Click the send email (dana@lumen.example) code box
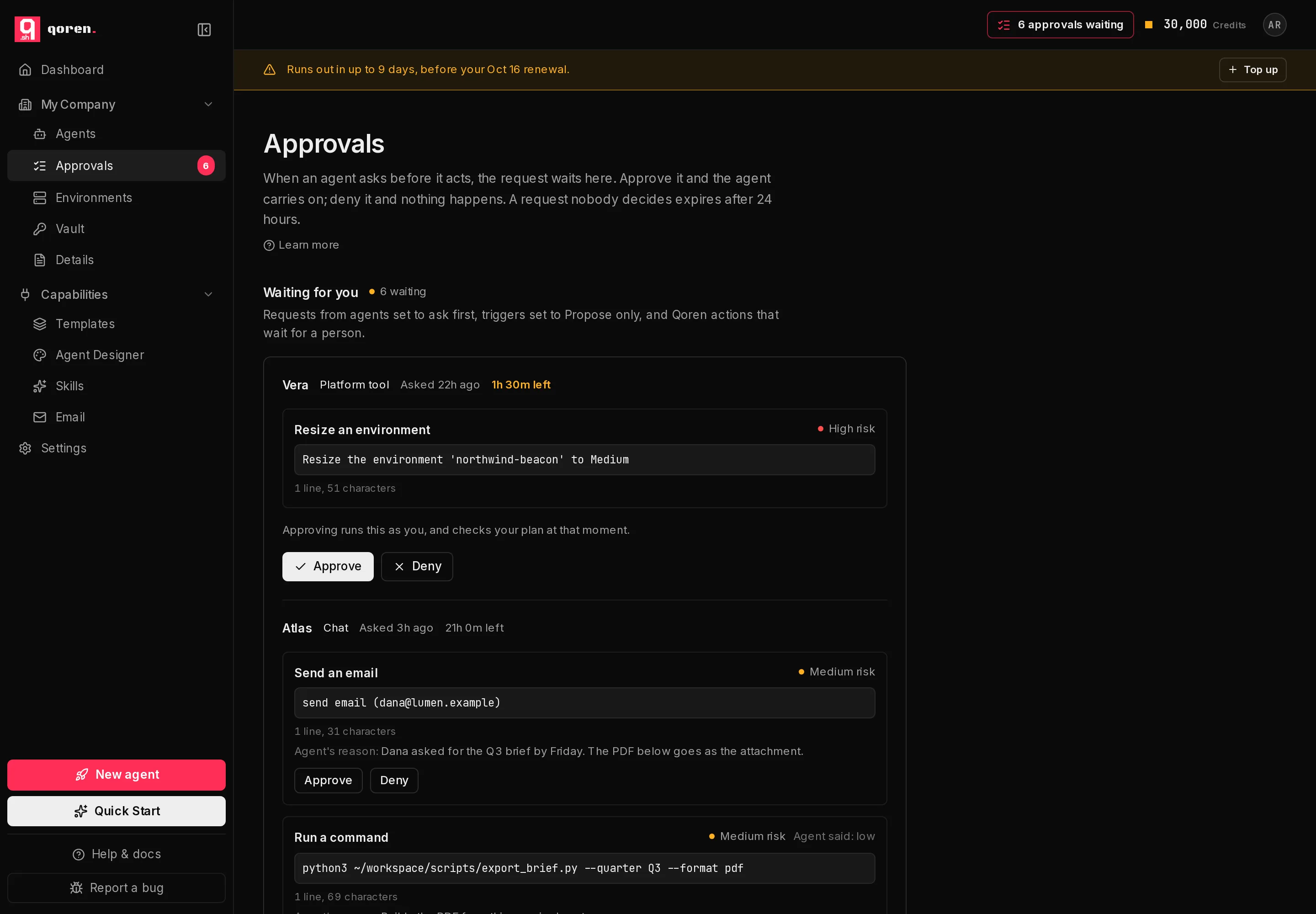 coord(584,703)
